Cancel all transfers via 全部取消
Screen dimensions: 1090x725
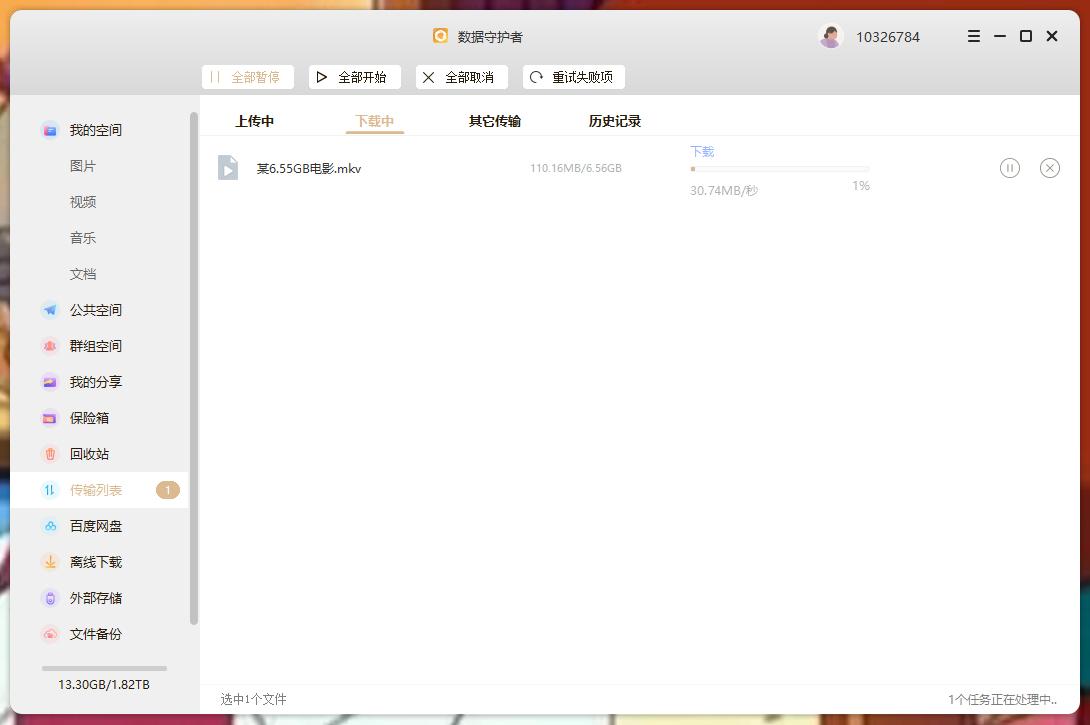[x=461, y=77]
